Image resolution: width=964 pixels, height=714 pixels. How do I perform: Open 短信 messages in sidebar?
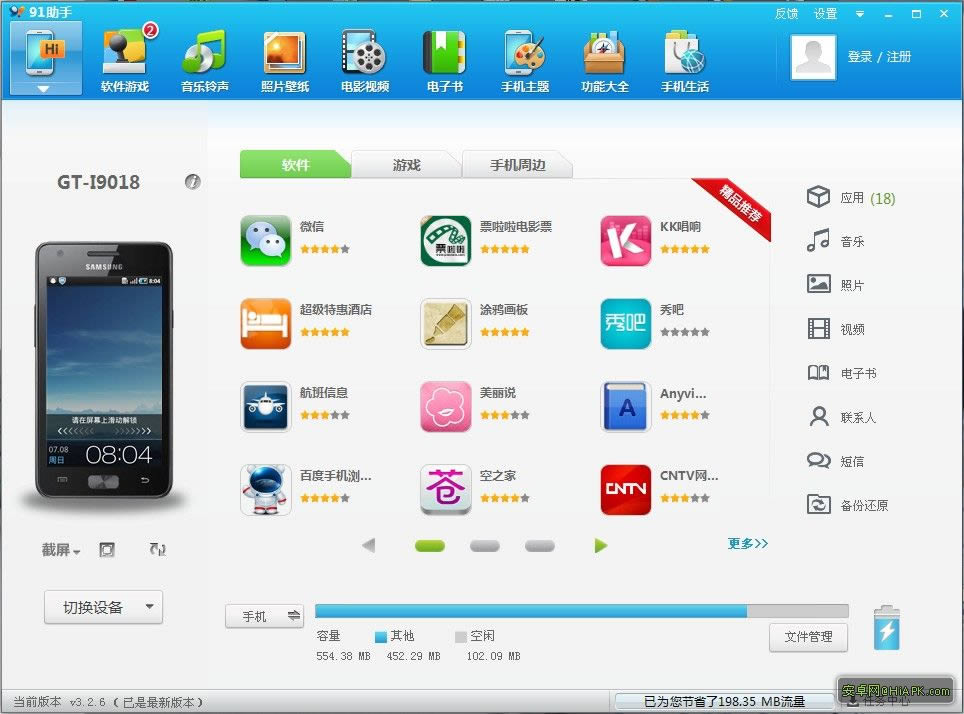[836, 461]
